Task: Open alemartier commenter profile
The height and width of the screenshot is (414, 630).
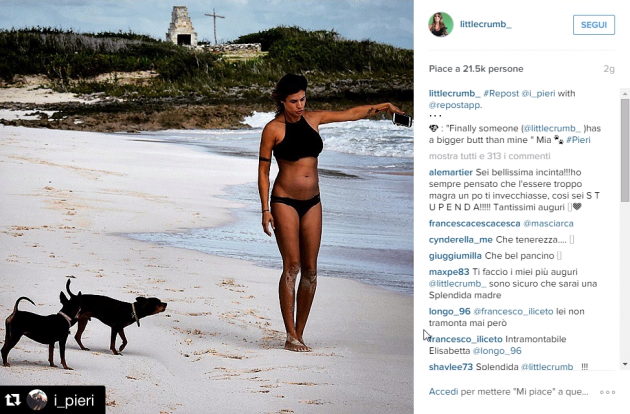Action: (450, 172)
